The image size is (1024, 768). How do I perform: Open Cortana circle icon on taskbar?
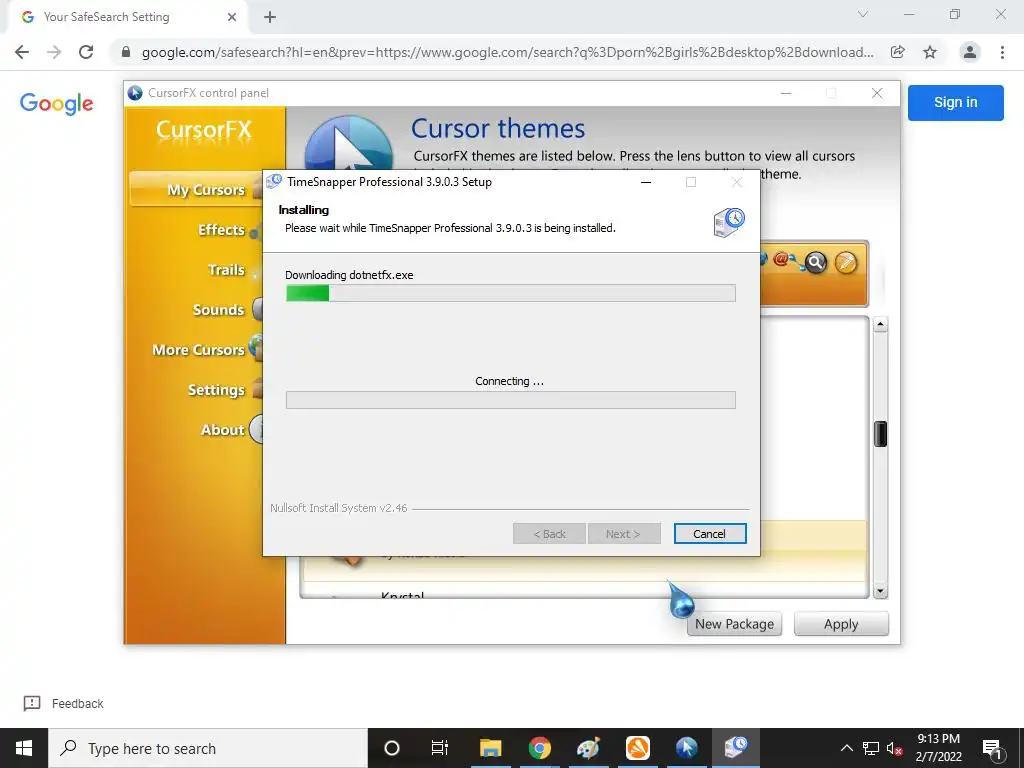(x=392, y=748)
